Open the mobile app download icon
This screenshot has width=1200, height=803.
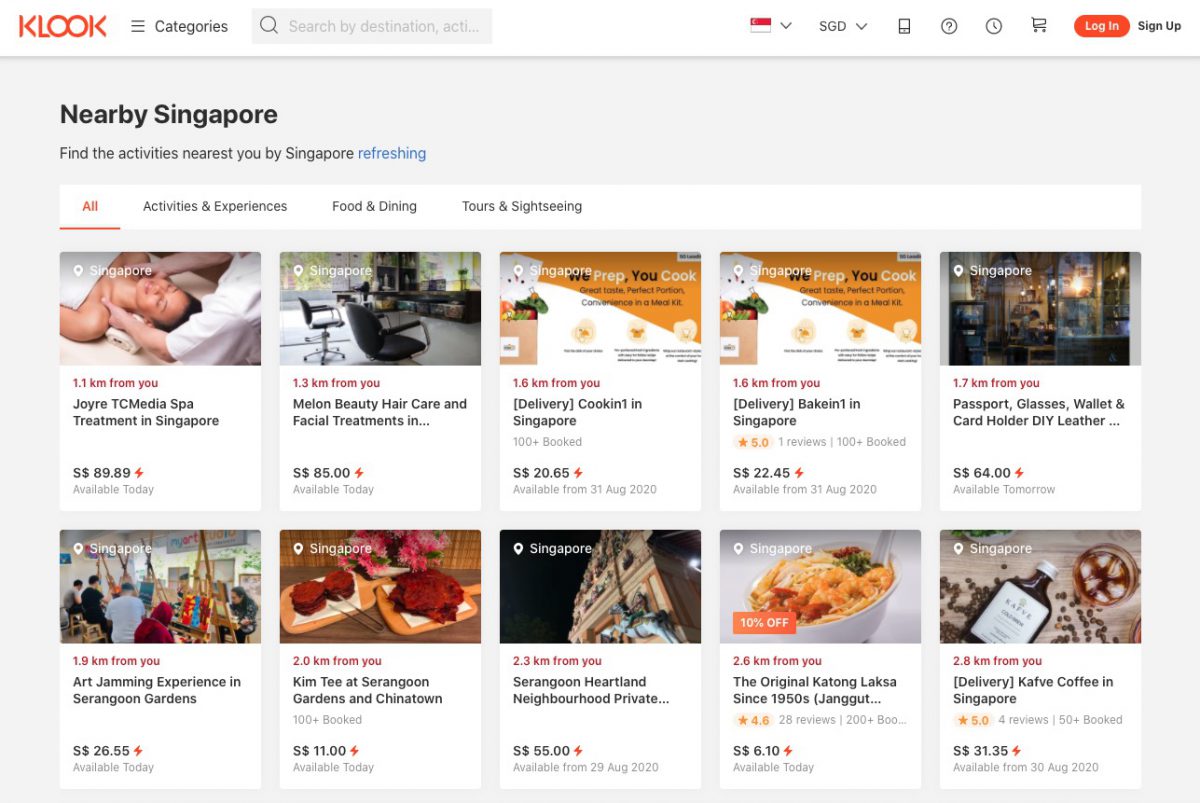(903, 25)
